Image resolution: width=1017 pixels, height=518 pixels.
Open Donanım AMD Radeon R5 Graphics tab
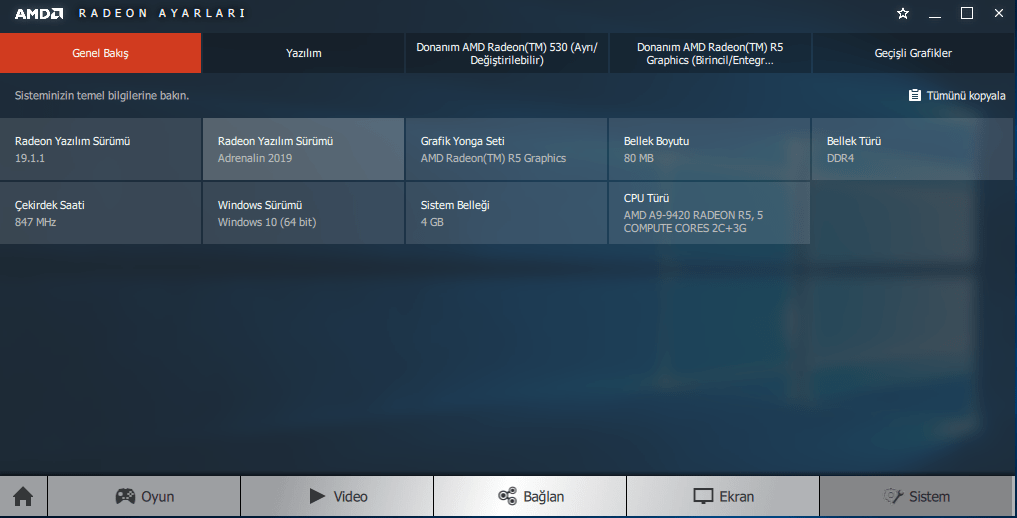(710, 53)
